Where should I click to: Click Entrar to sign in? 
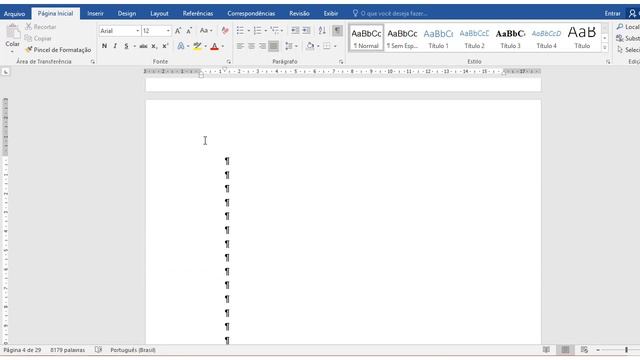pos(612,13)
